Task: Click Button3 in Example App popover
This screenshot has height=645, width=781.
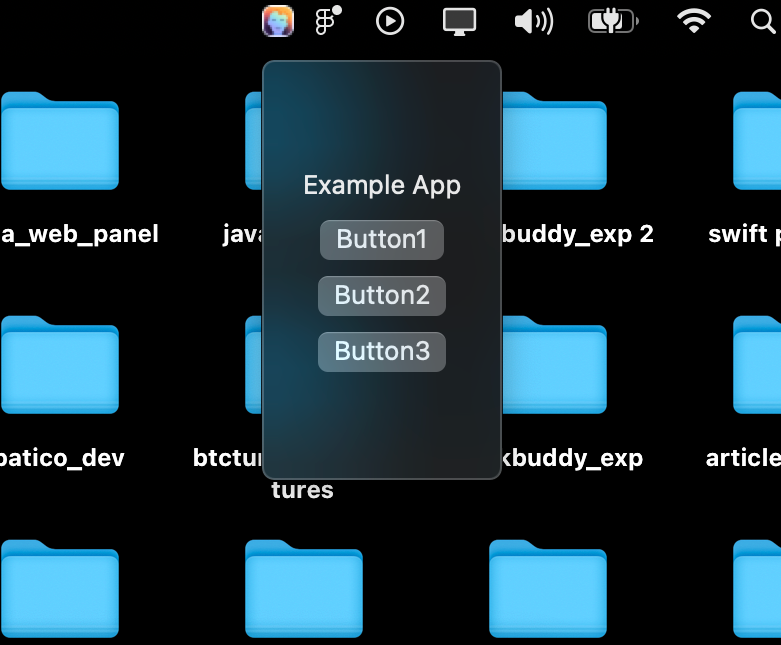Action: 382,352
